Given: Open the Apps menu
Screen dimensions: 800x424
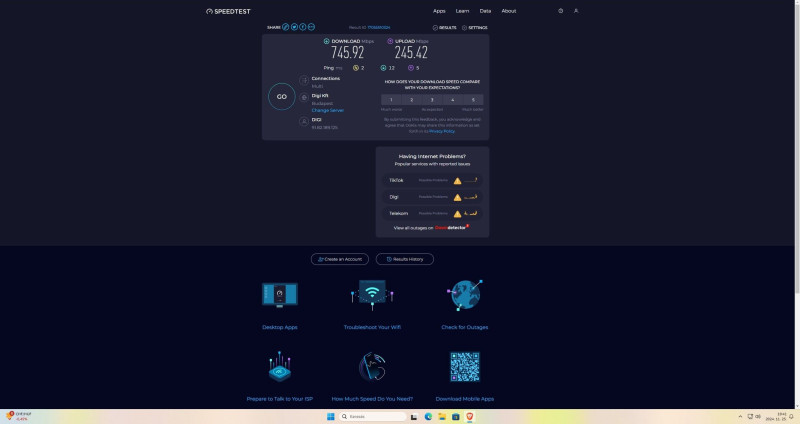Looking at the screenshot, I should coord(439,11).
